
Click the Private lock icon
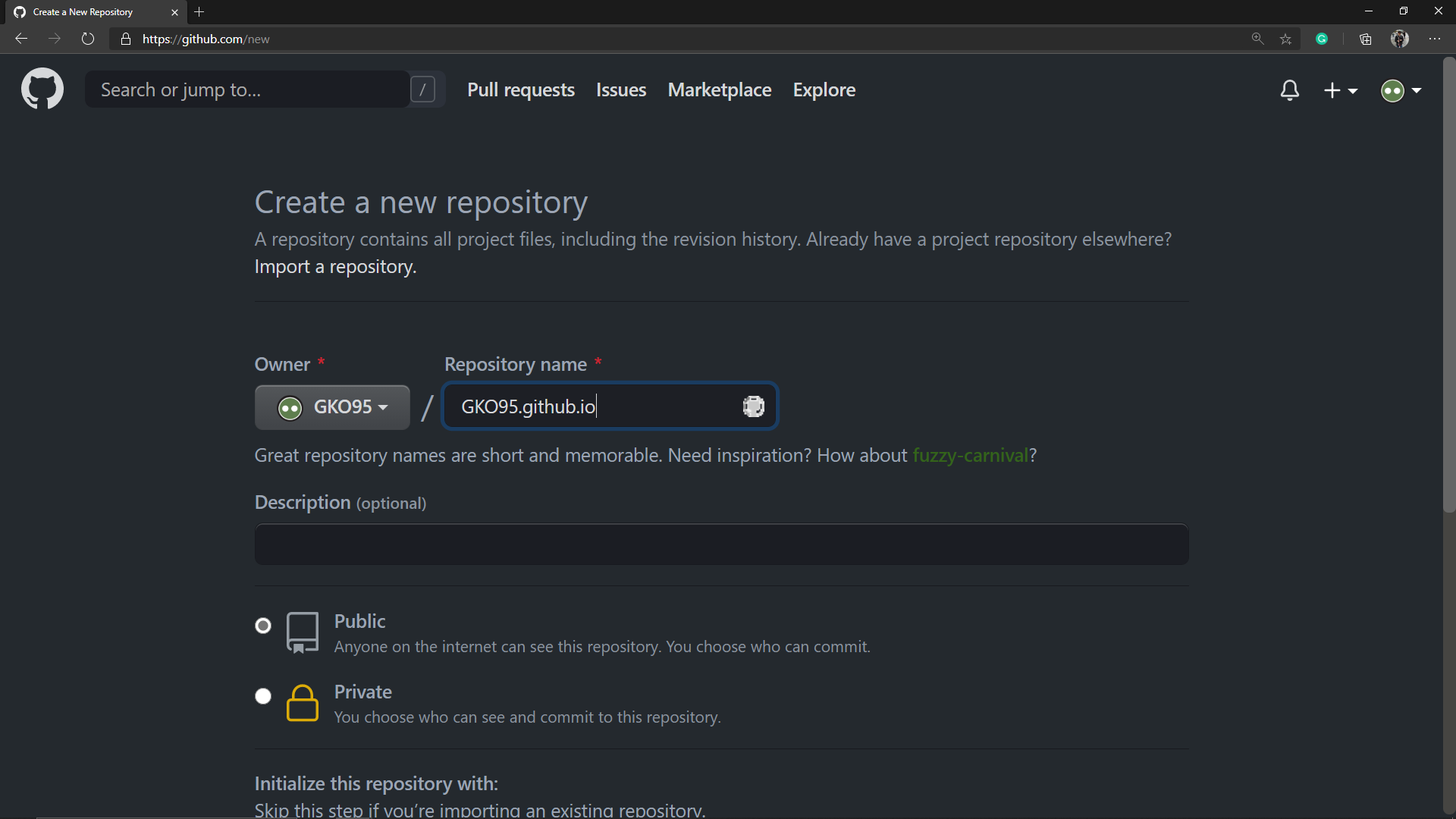pyautogui.click(x=302, y=703)
